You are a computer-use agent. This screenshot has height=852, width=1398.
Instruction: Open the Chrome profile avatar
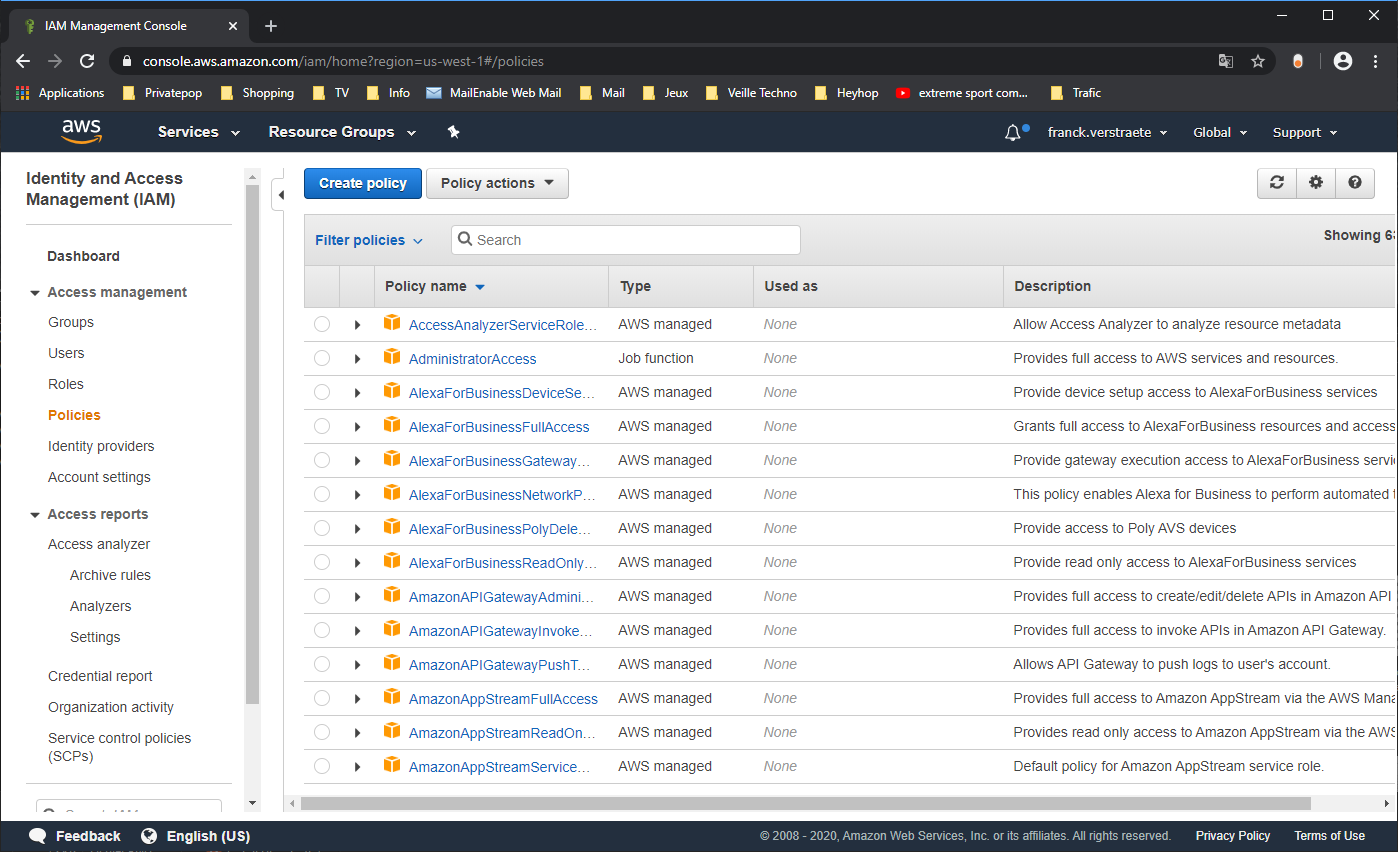point(1343,61)
